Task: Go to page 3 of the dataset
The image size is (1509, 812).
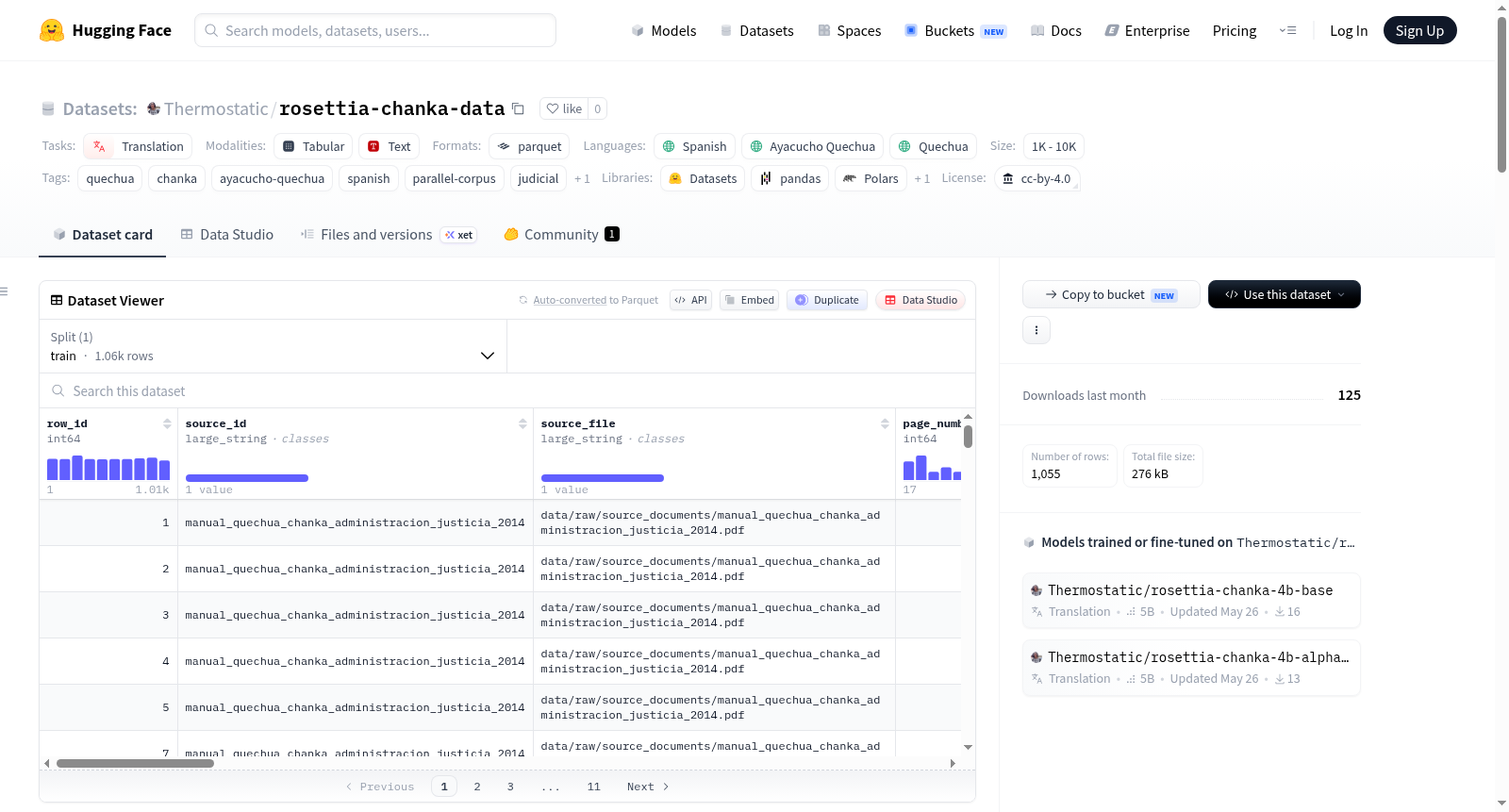Action: pos(510,787)
